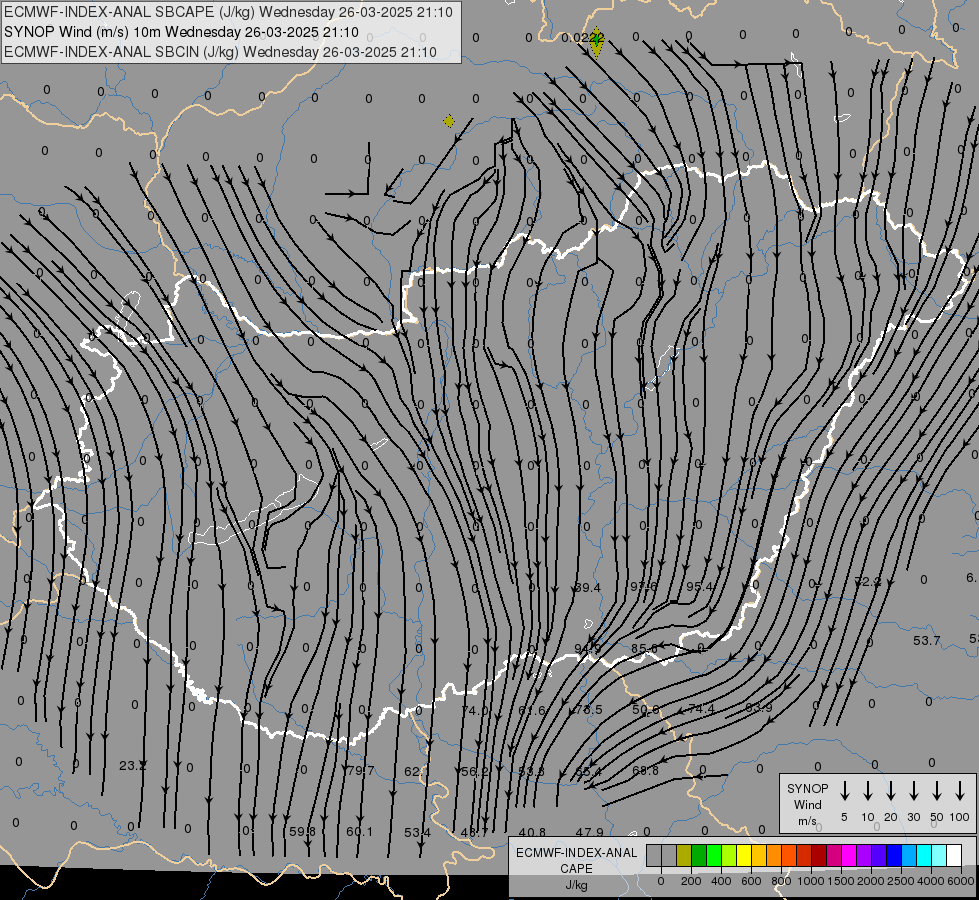Image resolution: width=979 pixels, height=900 pixels.
Task: Click the 60.1 value on the map
Action: 359,832
